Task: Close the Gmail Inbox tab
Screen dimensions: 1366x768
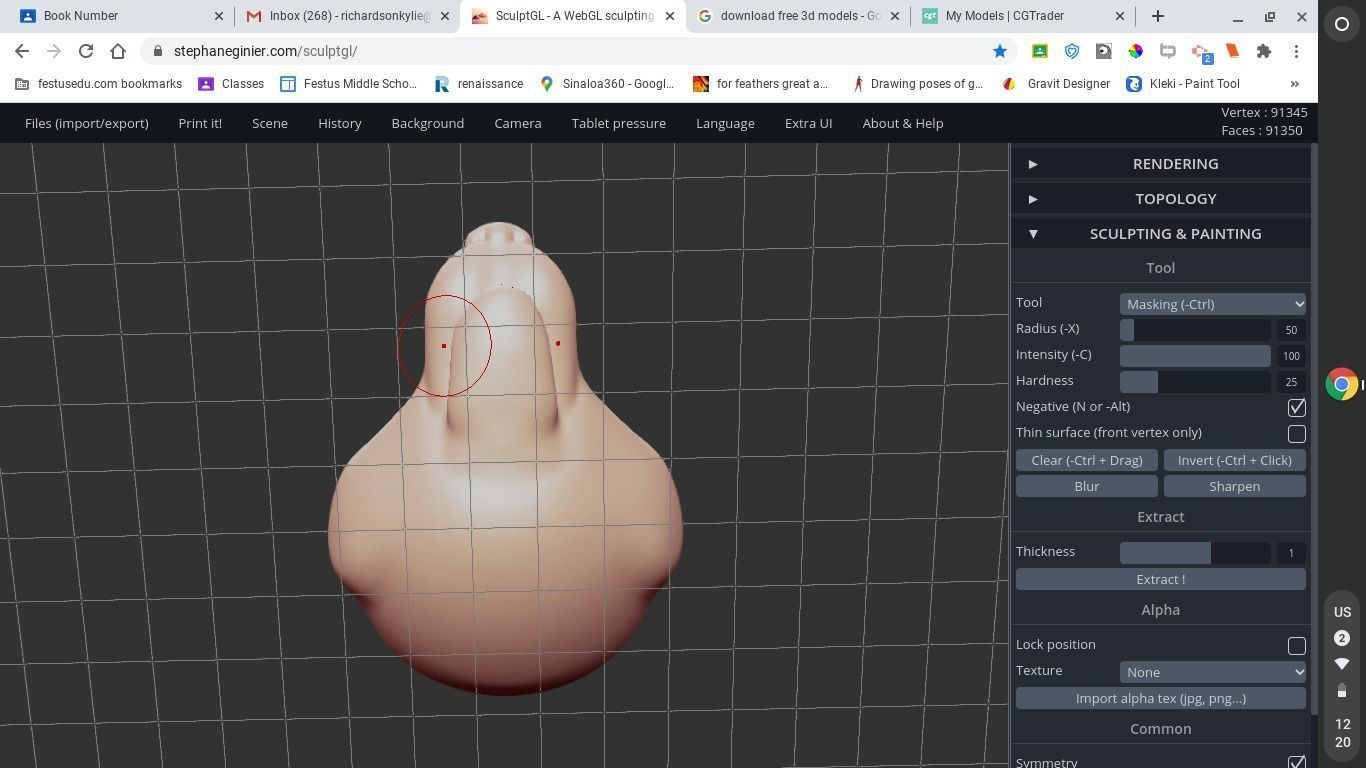Action: tap(445, 16)
